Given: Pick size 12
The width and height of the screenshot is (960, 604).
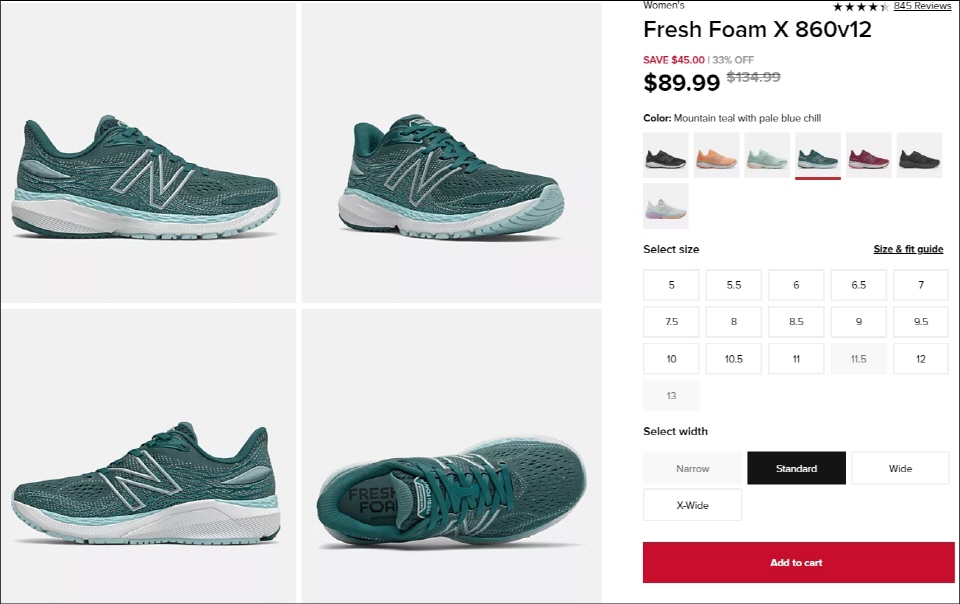Looking at the screenshot, I should pos(920,359).
